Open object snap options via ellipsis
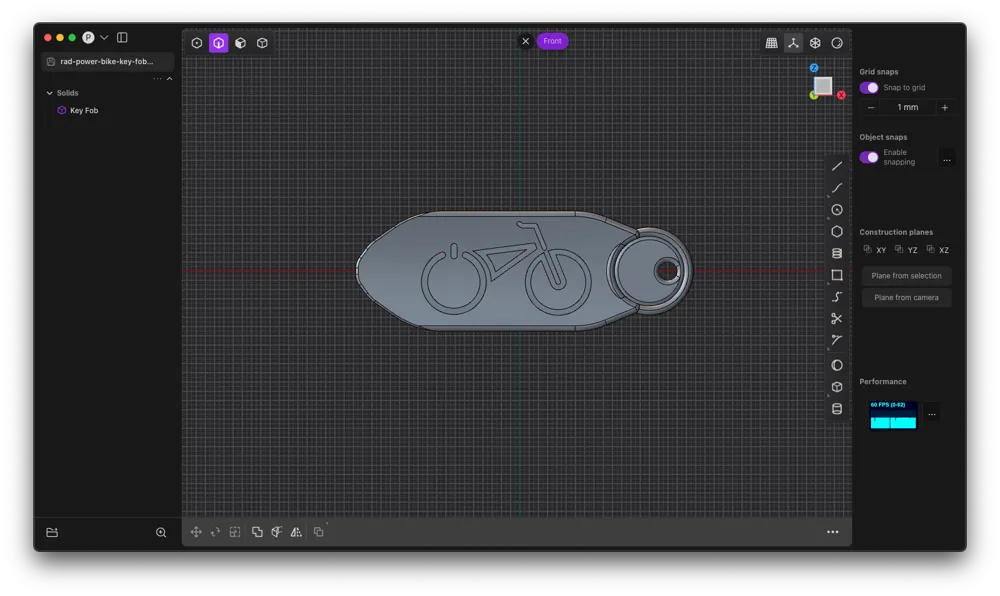Viewport: 1000px width, 596px height. [x=946, y=158]
